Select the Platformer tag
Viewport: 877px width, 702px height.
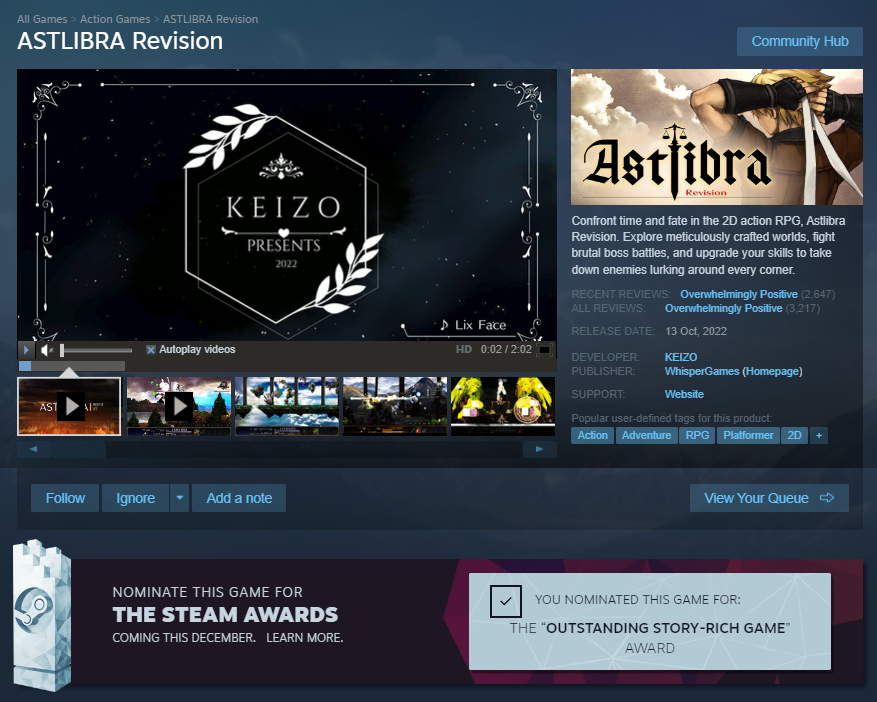point(748,436)
